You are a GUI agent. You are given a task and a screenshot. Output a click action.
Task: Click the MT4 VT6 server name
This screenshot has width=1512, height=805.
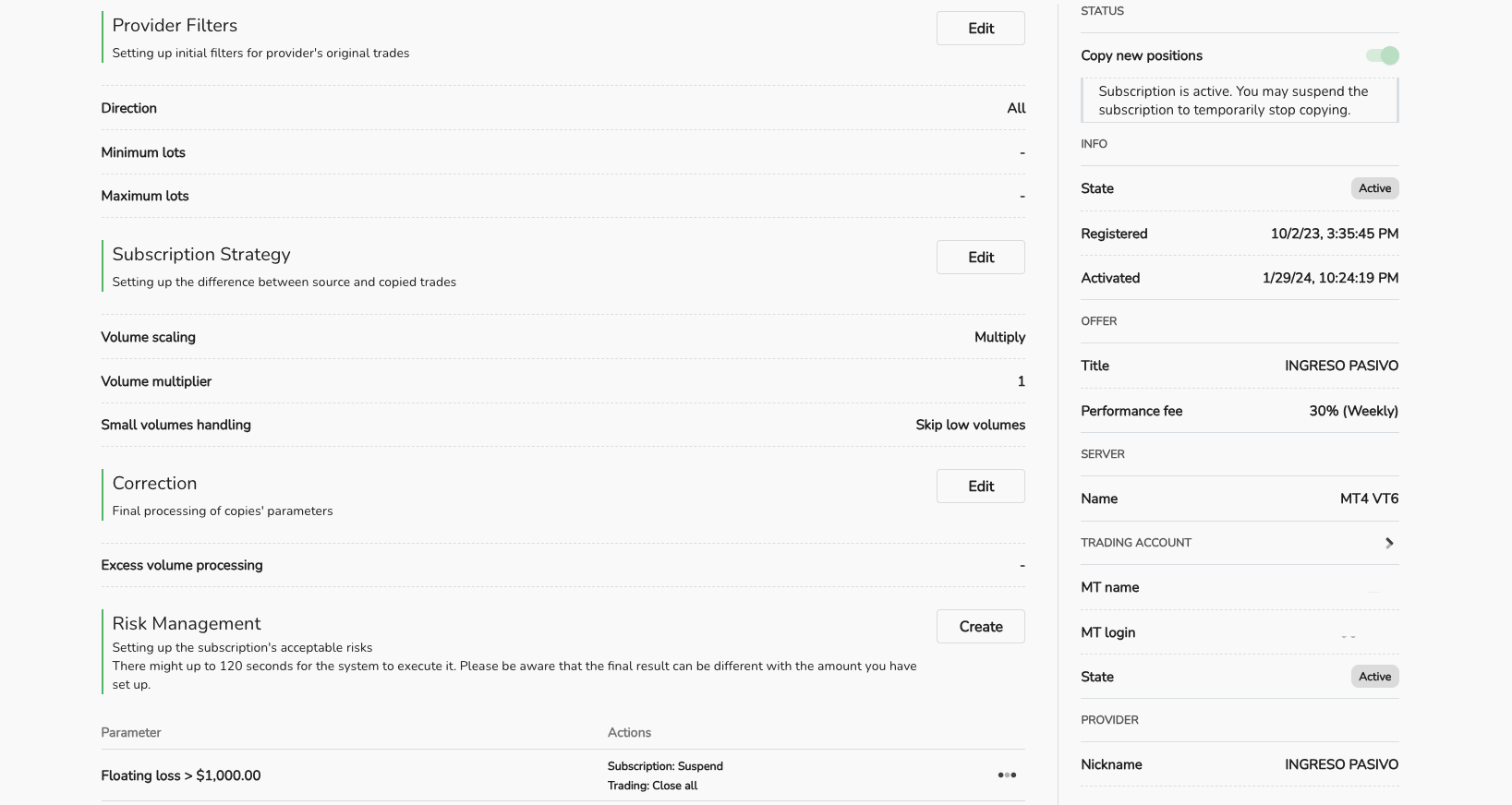tap(1369, 499)
